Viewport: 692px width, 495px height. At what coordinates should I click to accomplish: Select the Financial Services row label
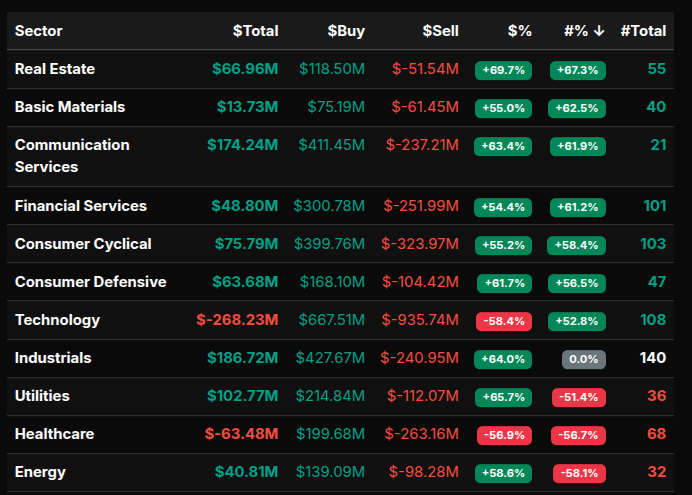81,206
